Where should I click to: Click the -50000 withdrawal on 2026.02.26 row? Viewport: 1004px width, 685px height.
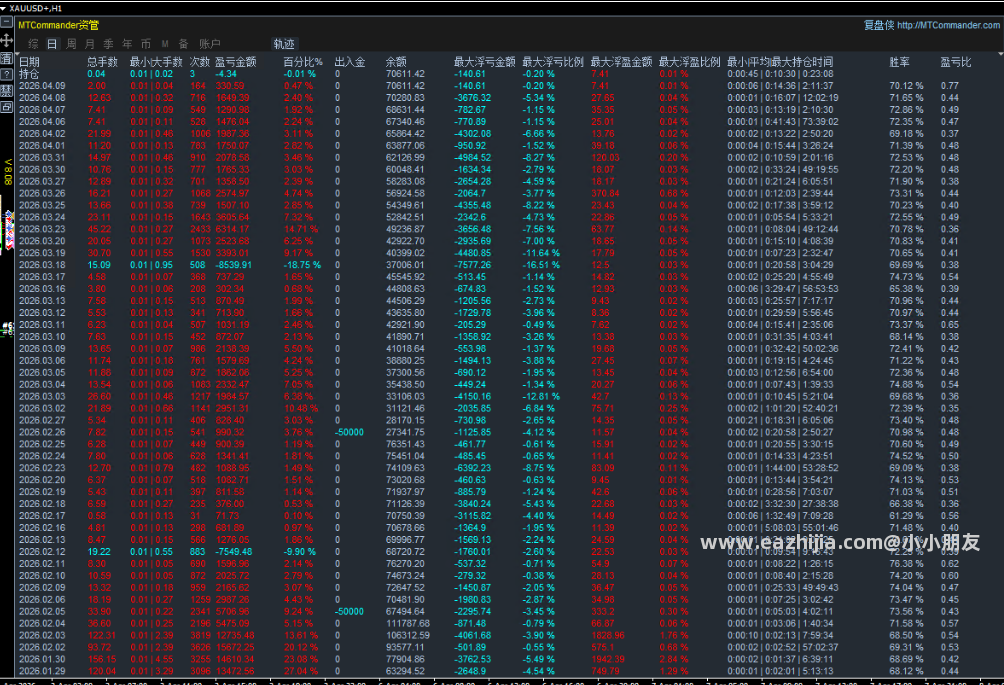tap(350, 432)
